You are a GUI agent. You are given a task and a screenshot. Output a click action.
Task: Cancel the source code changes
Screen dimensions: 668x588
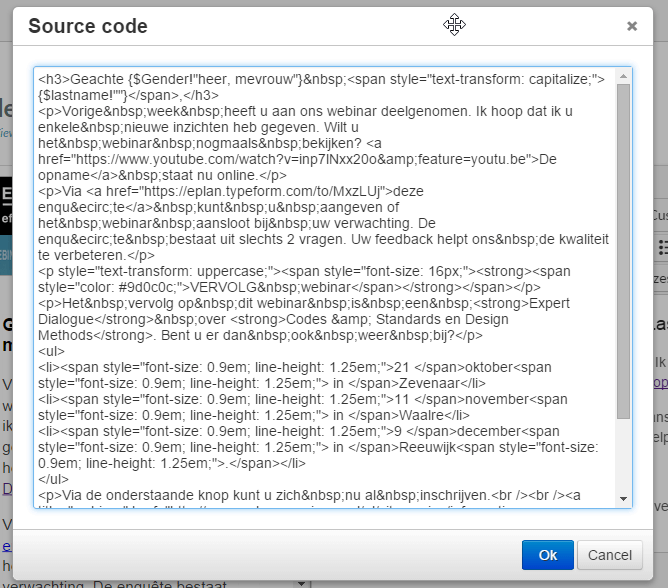pyautogui.click(x=610, y=555)
